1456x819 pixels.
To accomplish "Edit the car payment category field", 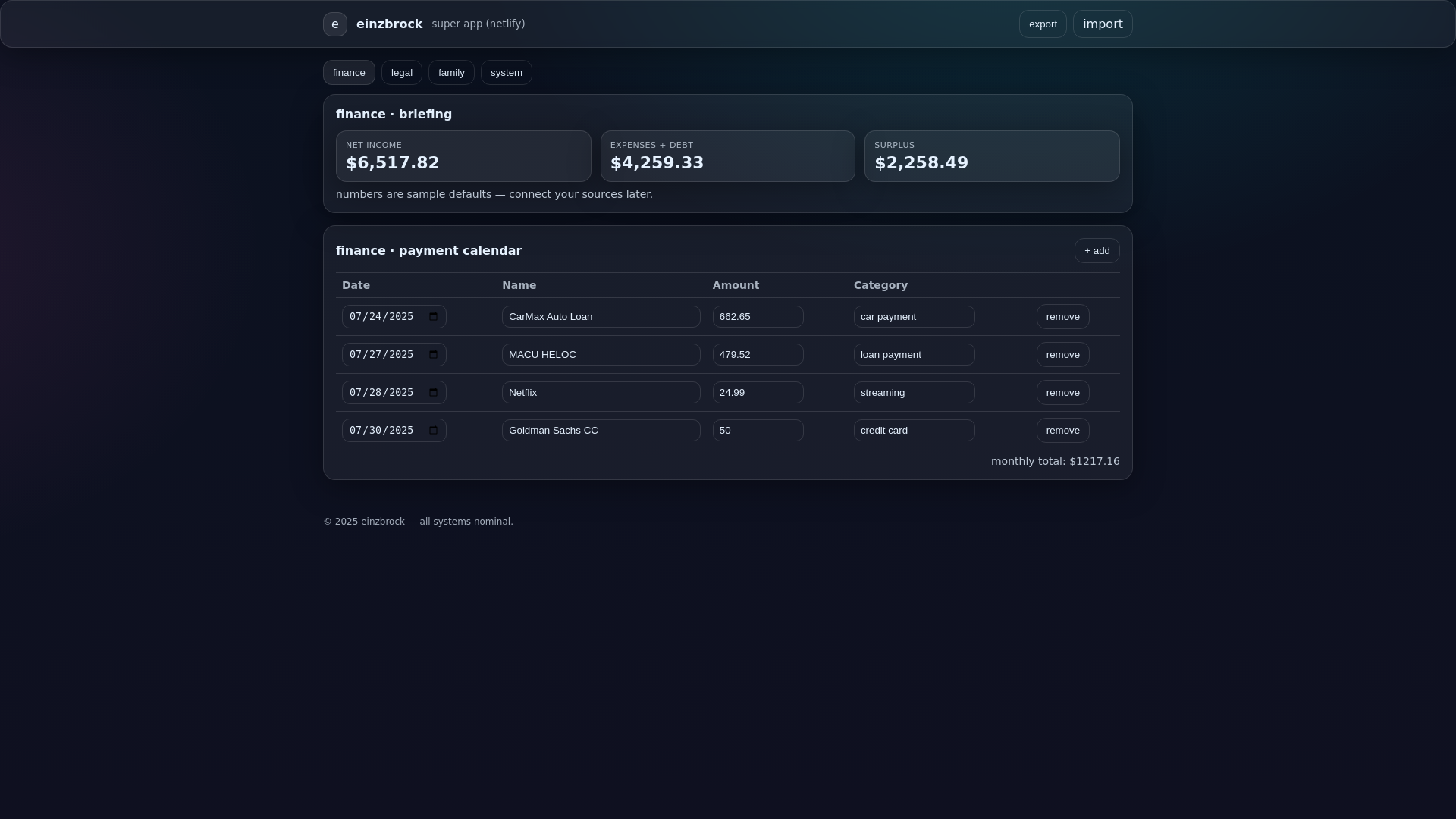I will (915, 317).
